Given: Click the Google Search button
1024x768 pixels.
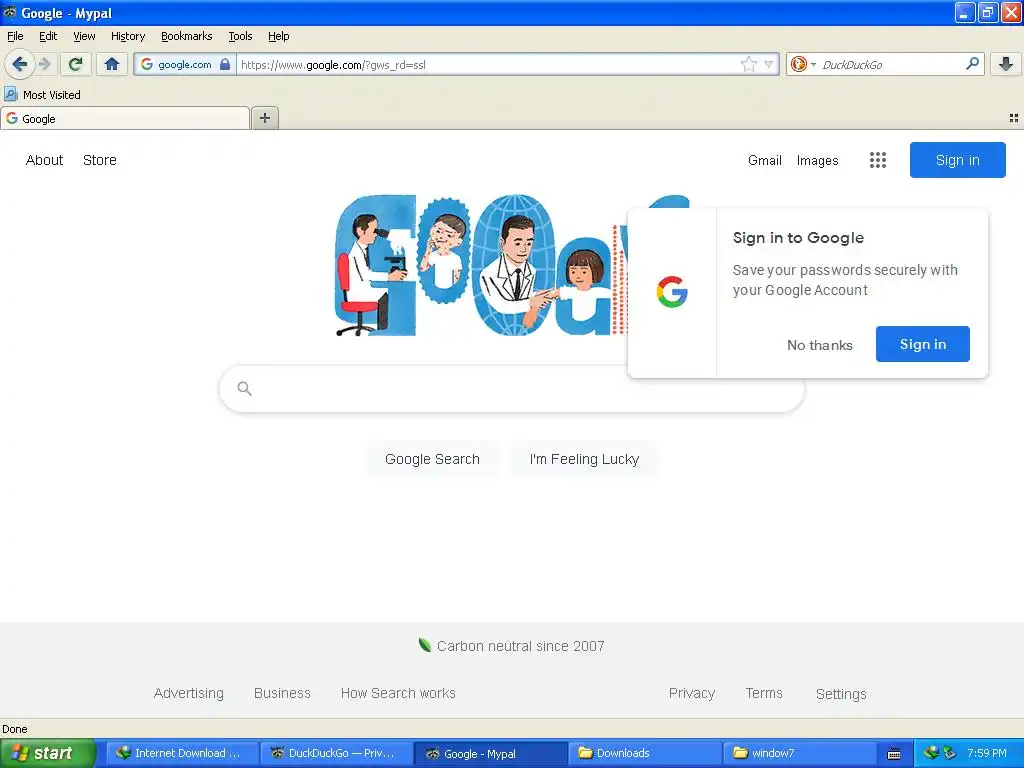Looking at the screenshot, I should 432,459.
